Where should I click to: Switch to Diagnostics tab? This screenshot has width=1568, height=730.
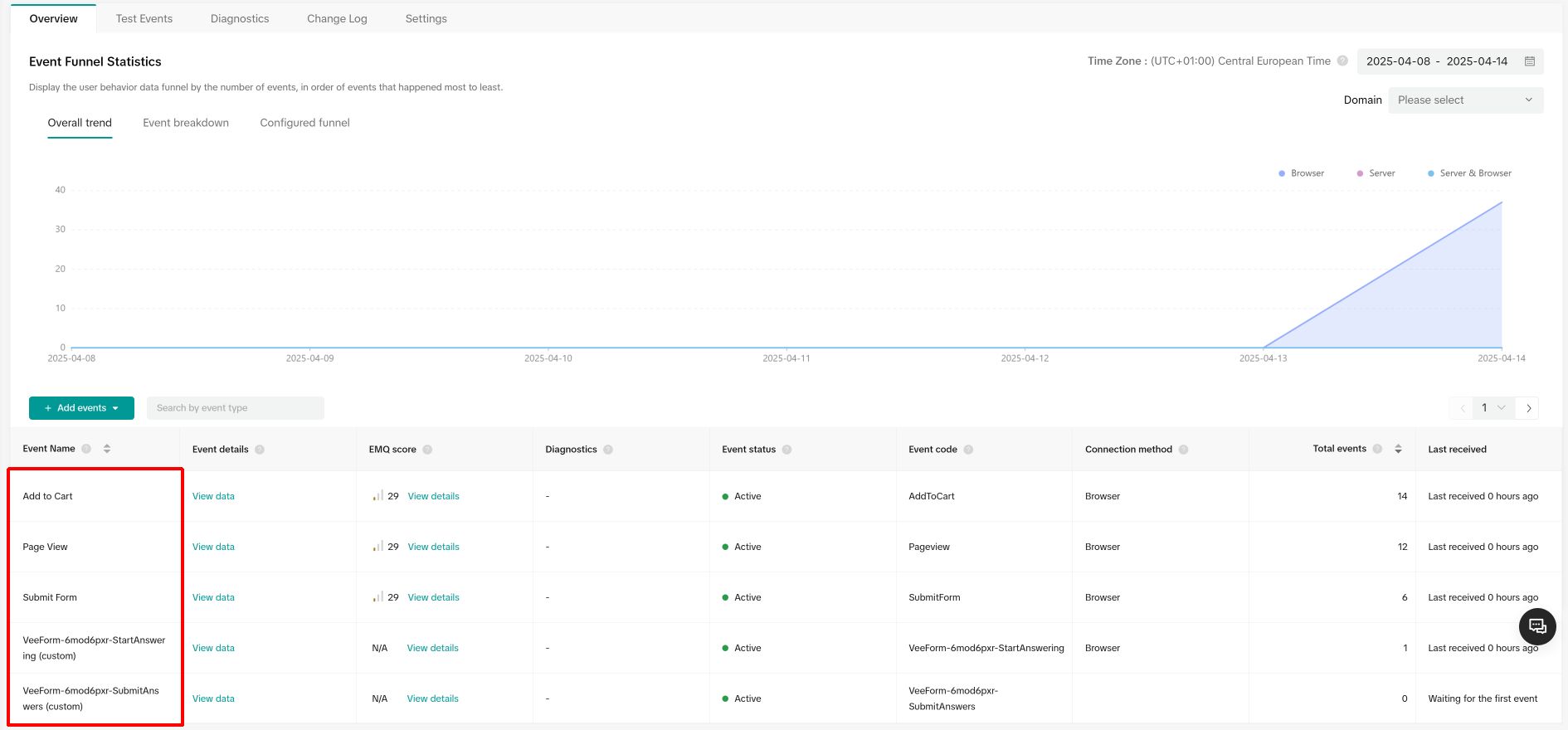pos(240,18)
